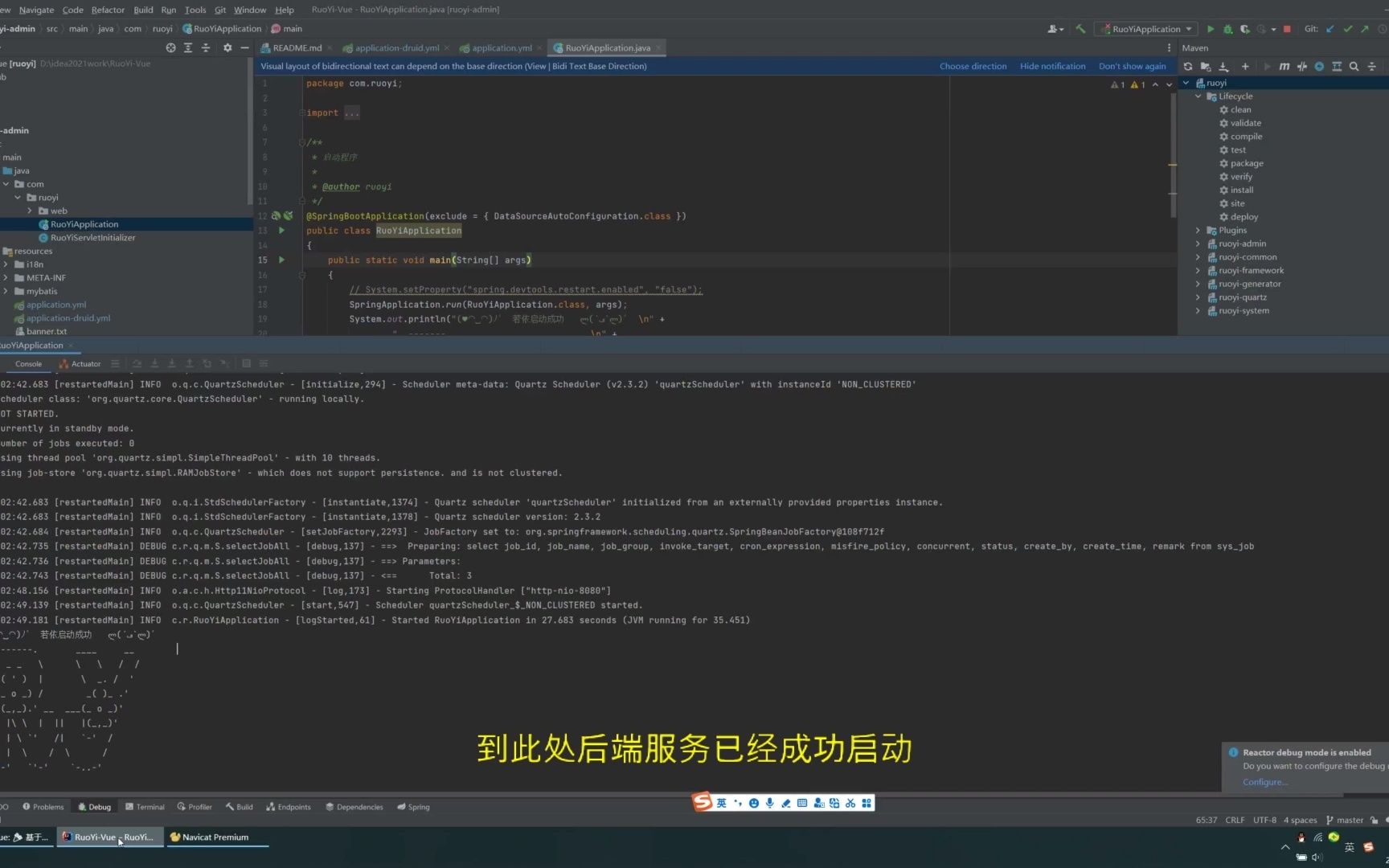Generate sources and update folders in Maven

tap(1206, 67)
